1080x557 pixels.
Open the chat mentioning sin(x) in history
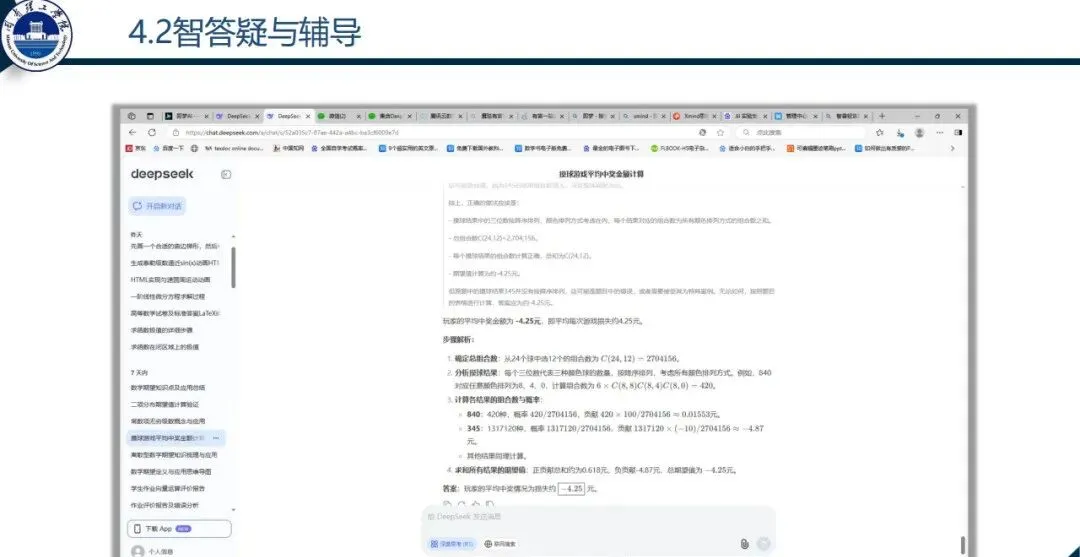(174, 263)
